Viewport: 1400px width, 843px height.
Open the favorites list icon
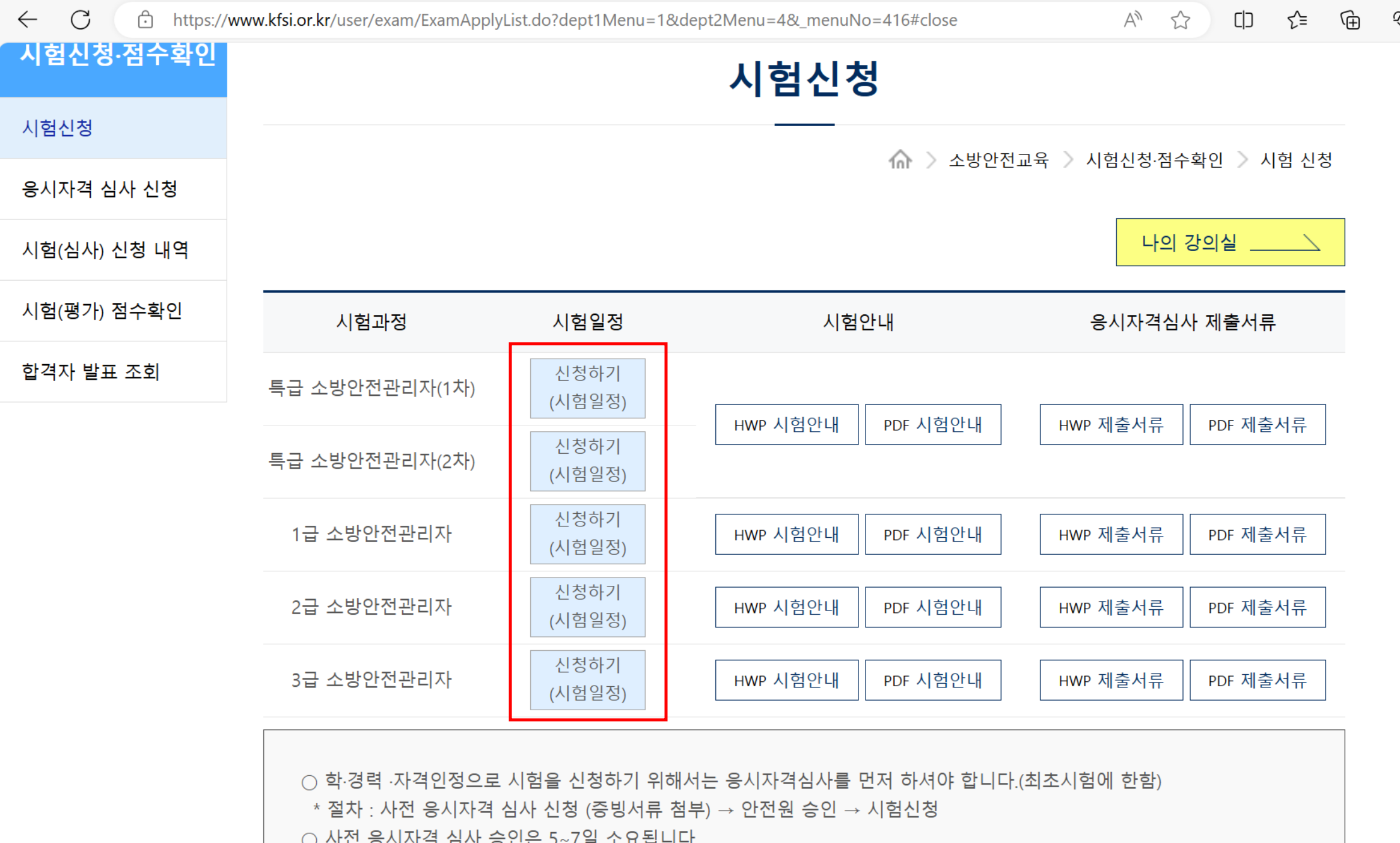coord(1297,20)
